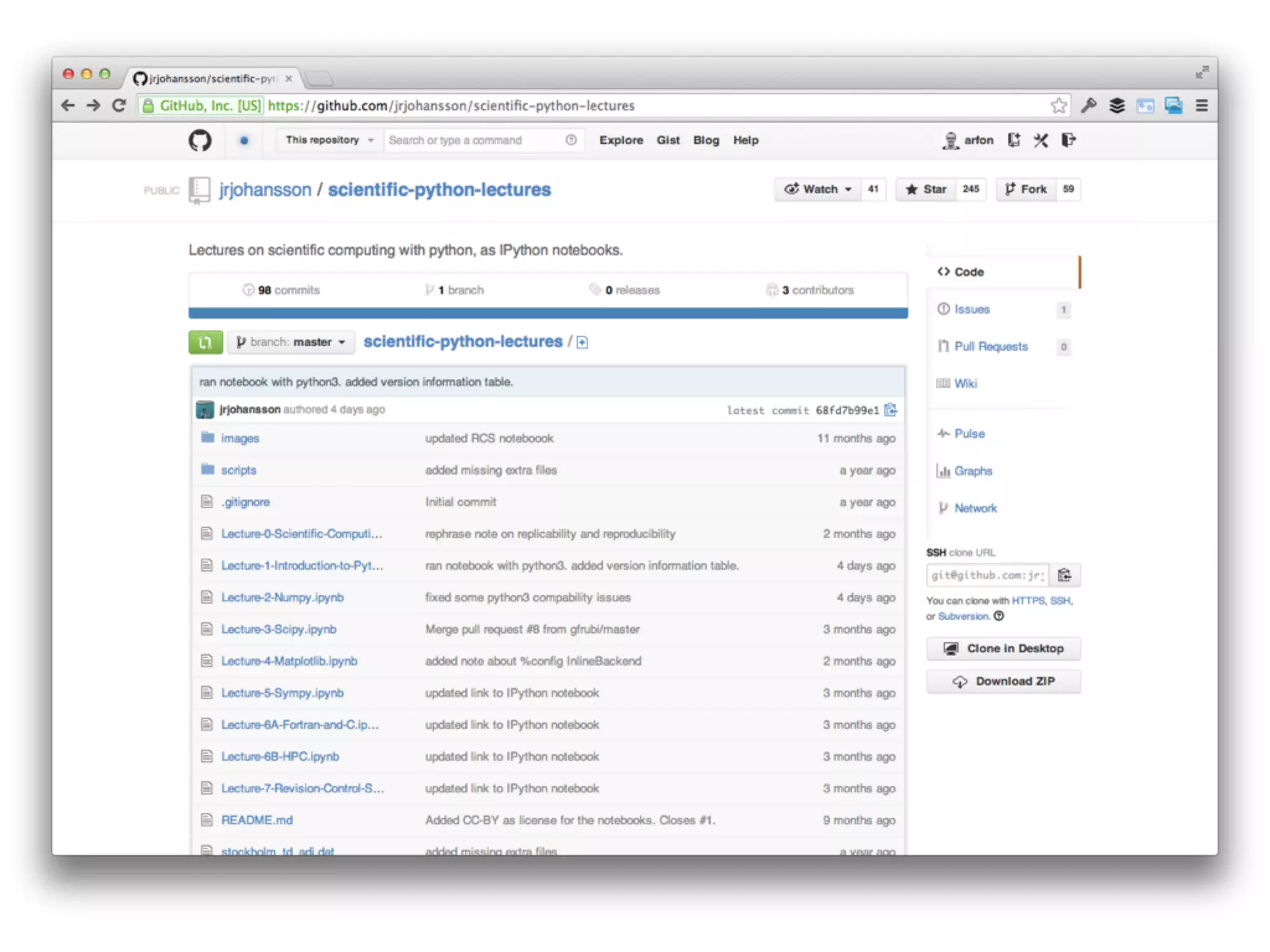Open the Lecture-2-Numpy.ipynb file
This screenshot has height=952, width=1270.
pos(282,597)
